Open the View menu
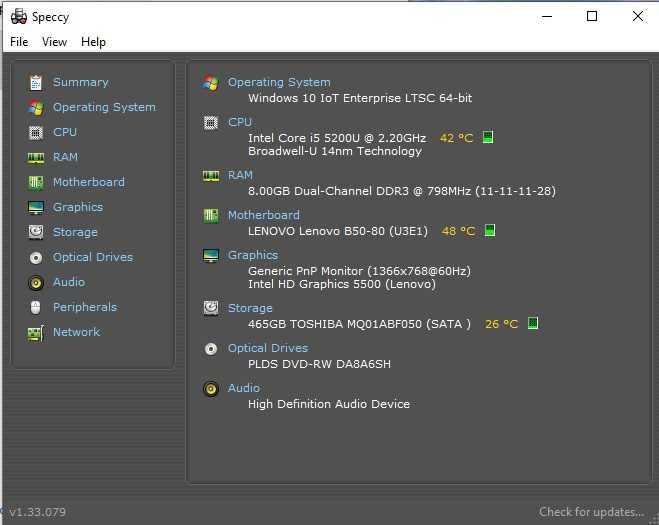The image size is (659, 525). 54,42
